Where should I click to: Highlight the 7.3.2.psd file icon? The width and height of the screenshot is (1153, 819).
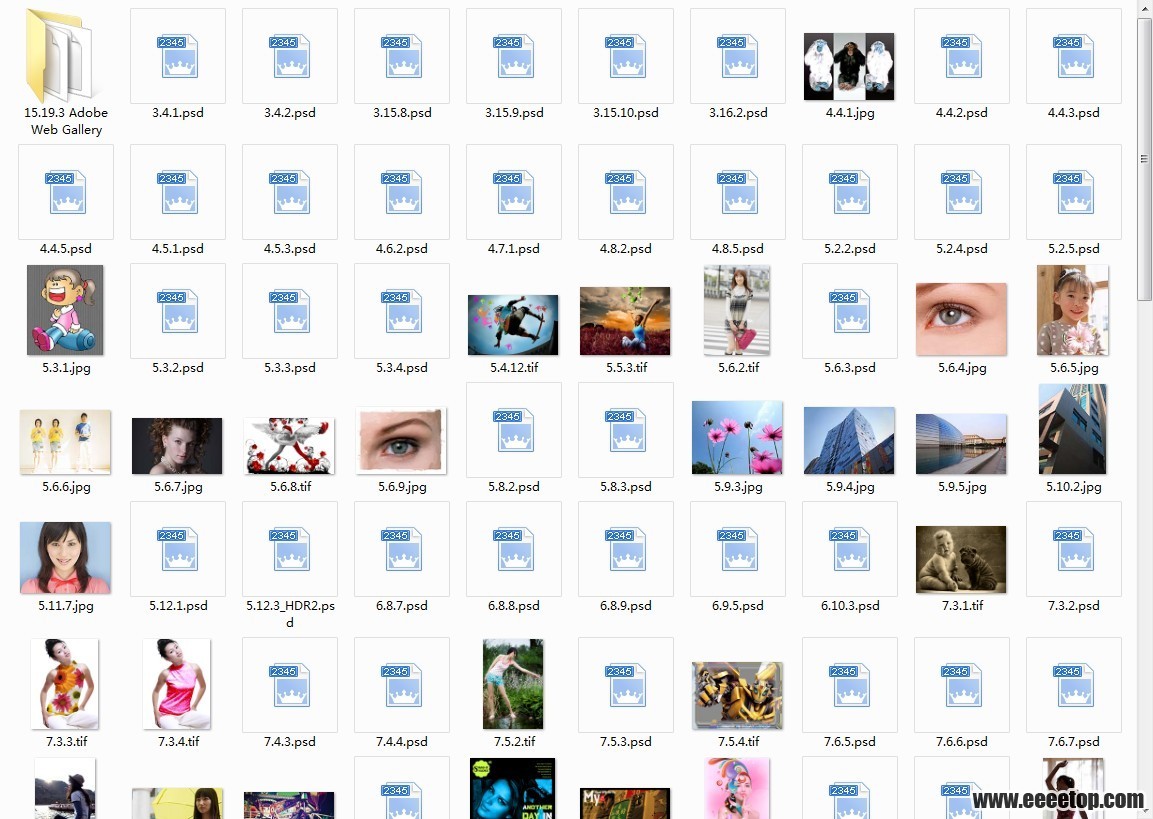point(1074,549)
